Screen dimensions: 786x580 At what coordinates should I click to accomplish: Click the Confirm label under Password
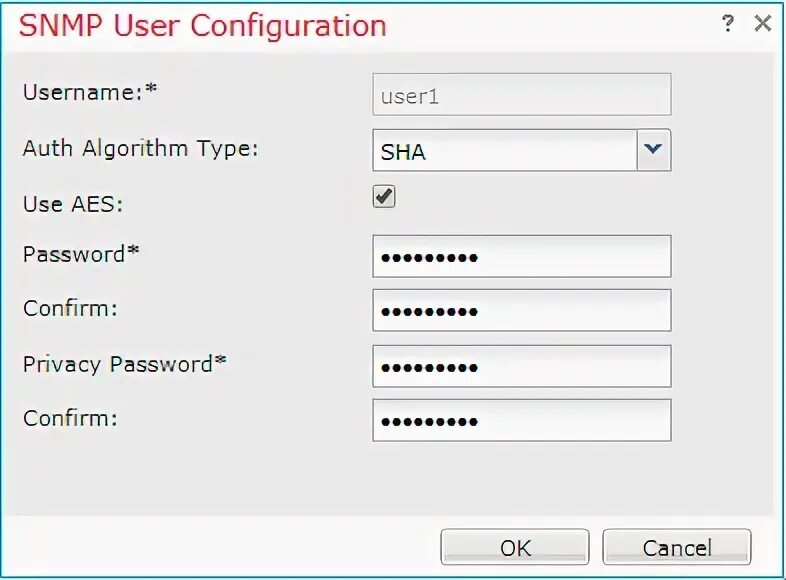(70, 308)
